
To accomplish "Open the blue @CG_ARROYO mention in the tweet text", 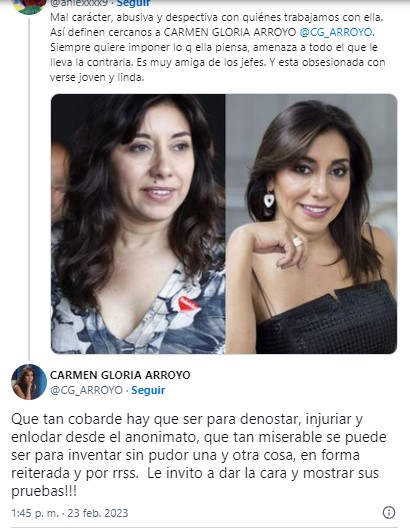I will coord(337,32).
